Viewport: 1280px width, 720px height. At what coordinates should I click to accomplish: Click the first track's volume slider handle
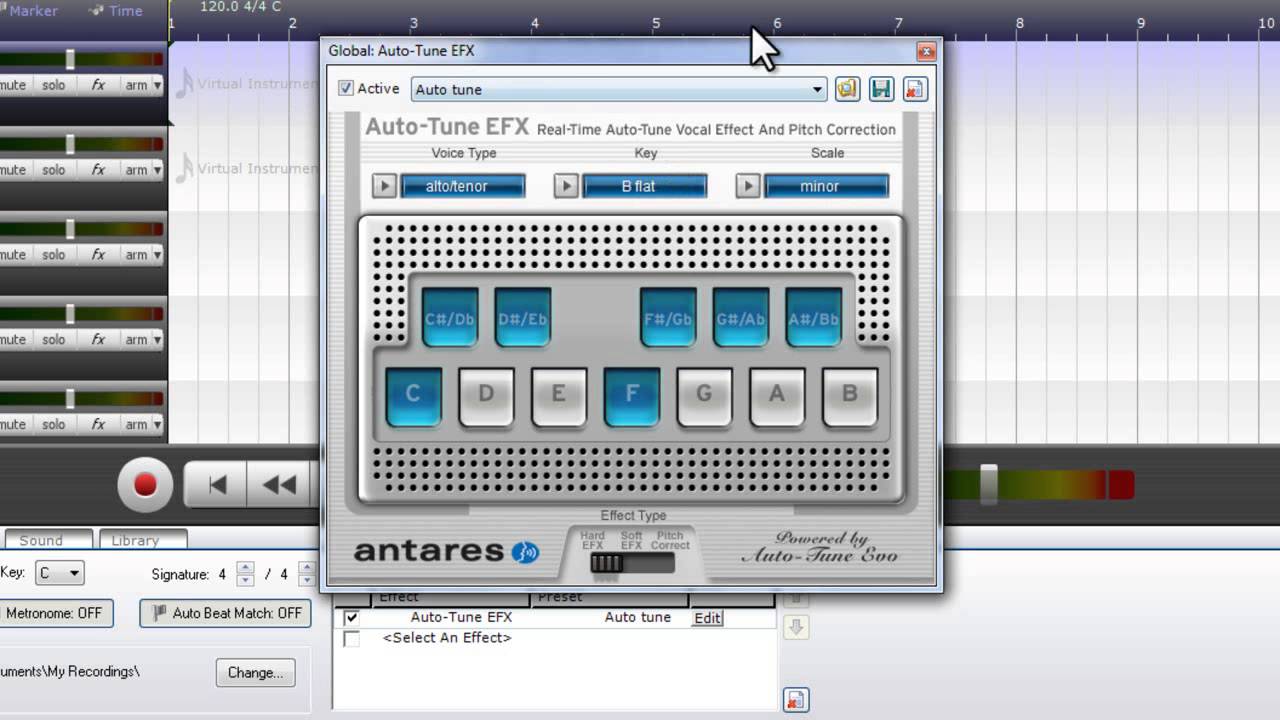tap(70, 58)
